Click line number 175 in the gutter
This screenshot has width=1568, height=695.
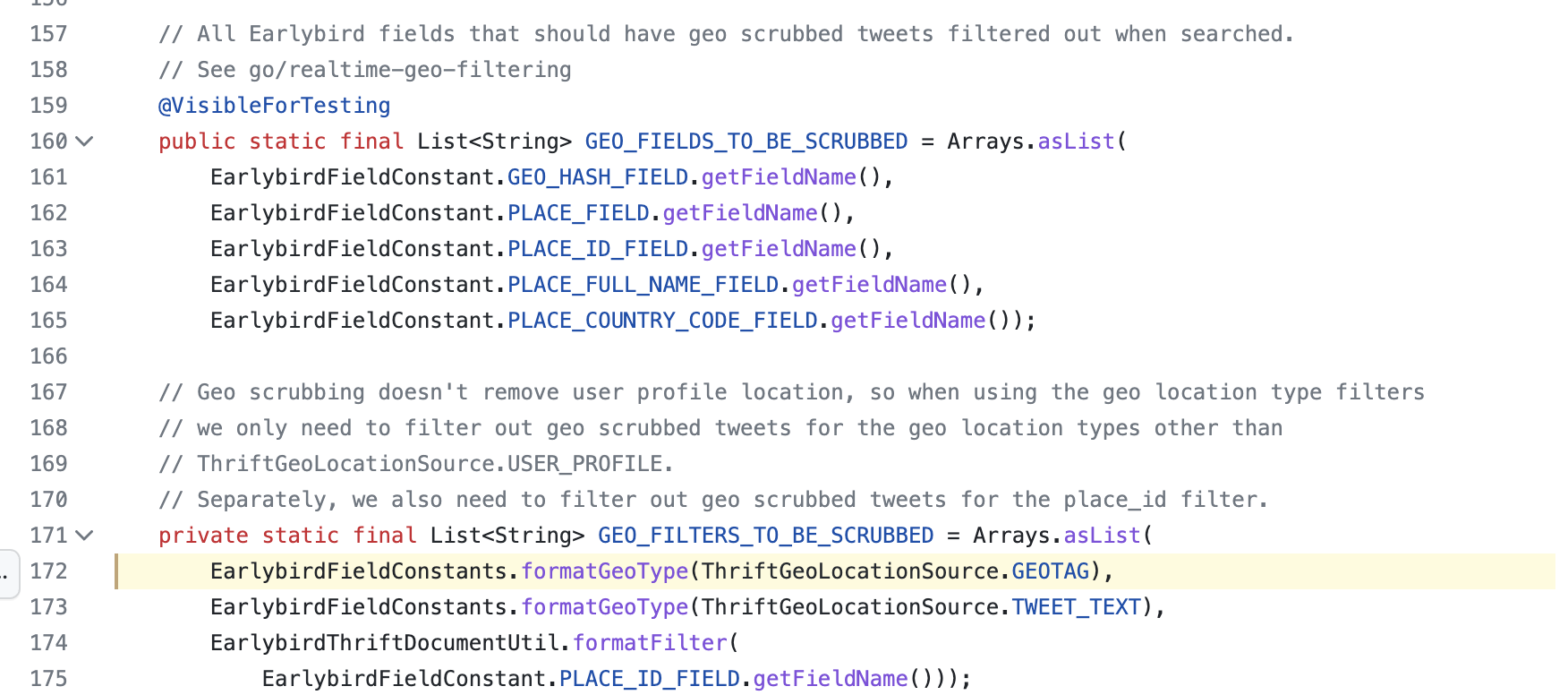pyautogui.click(x=48, y=679)
